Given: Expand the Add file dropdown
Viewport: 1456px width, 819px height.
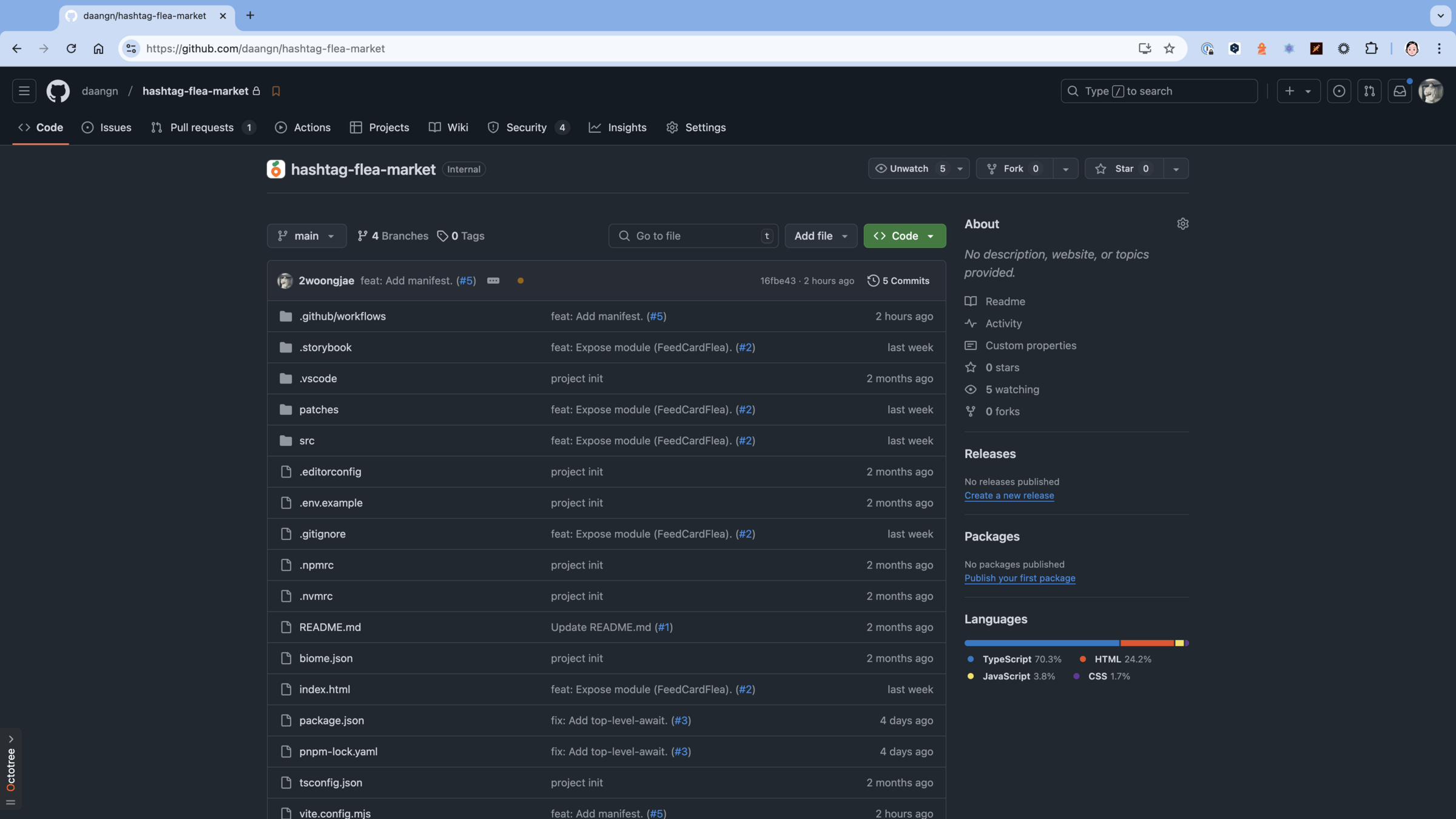Looking at the screenshot, I should (x=820, y=236).
